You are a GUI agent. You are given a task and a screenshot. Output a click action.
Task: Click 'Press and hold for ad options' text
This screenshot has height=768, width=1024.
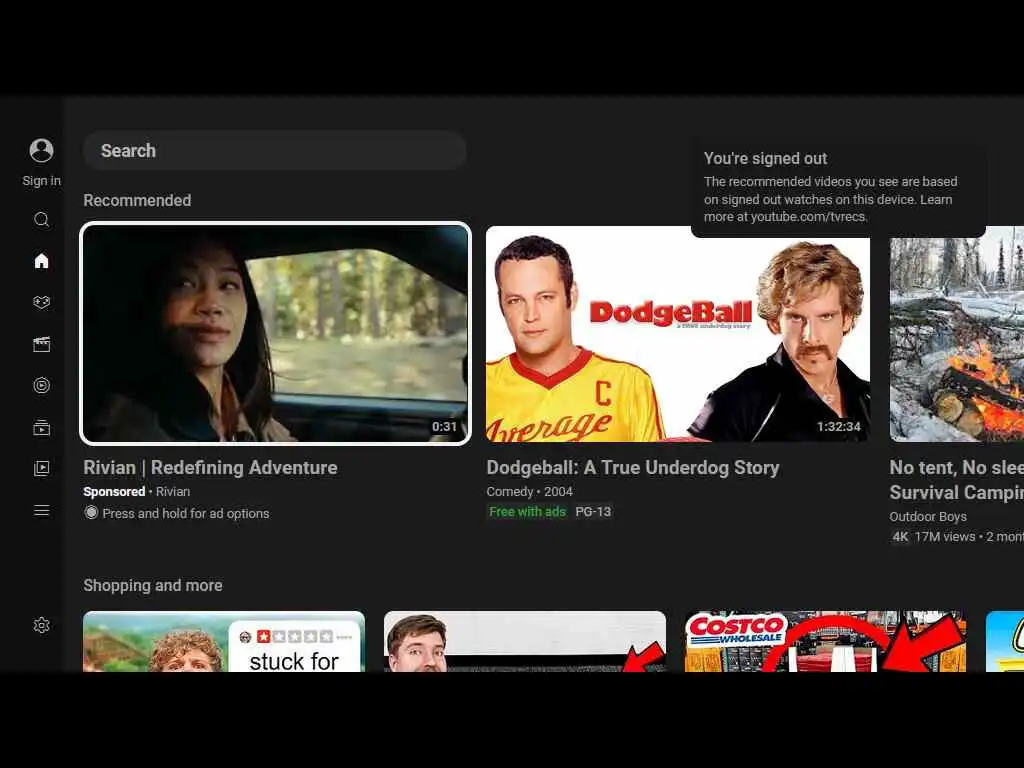[185, 514]
